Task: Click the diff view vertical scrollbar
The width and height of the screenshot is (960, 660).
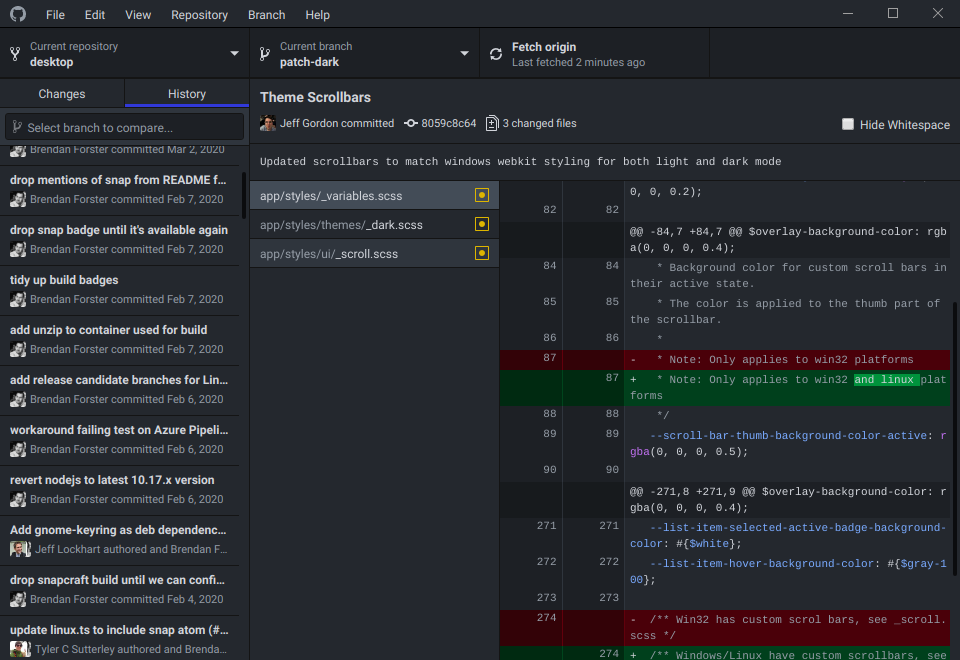Action: (x=956, y=438)
